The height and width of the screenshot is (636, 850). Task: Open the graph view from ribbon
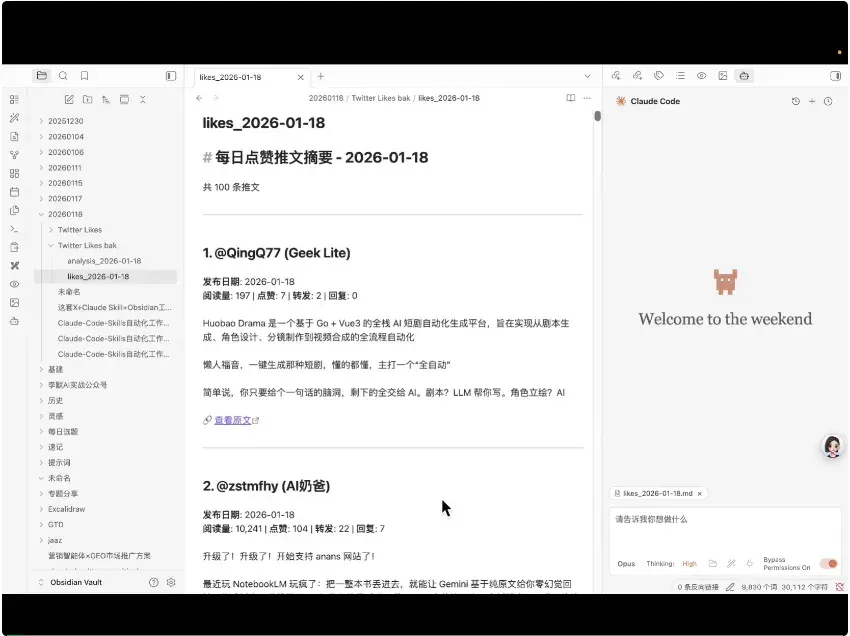point(15,155)
